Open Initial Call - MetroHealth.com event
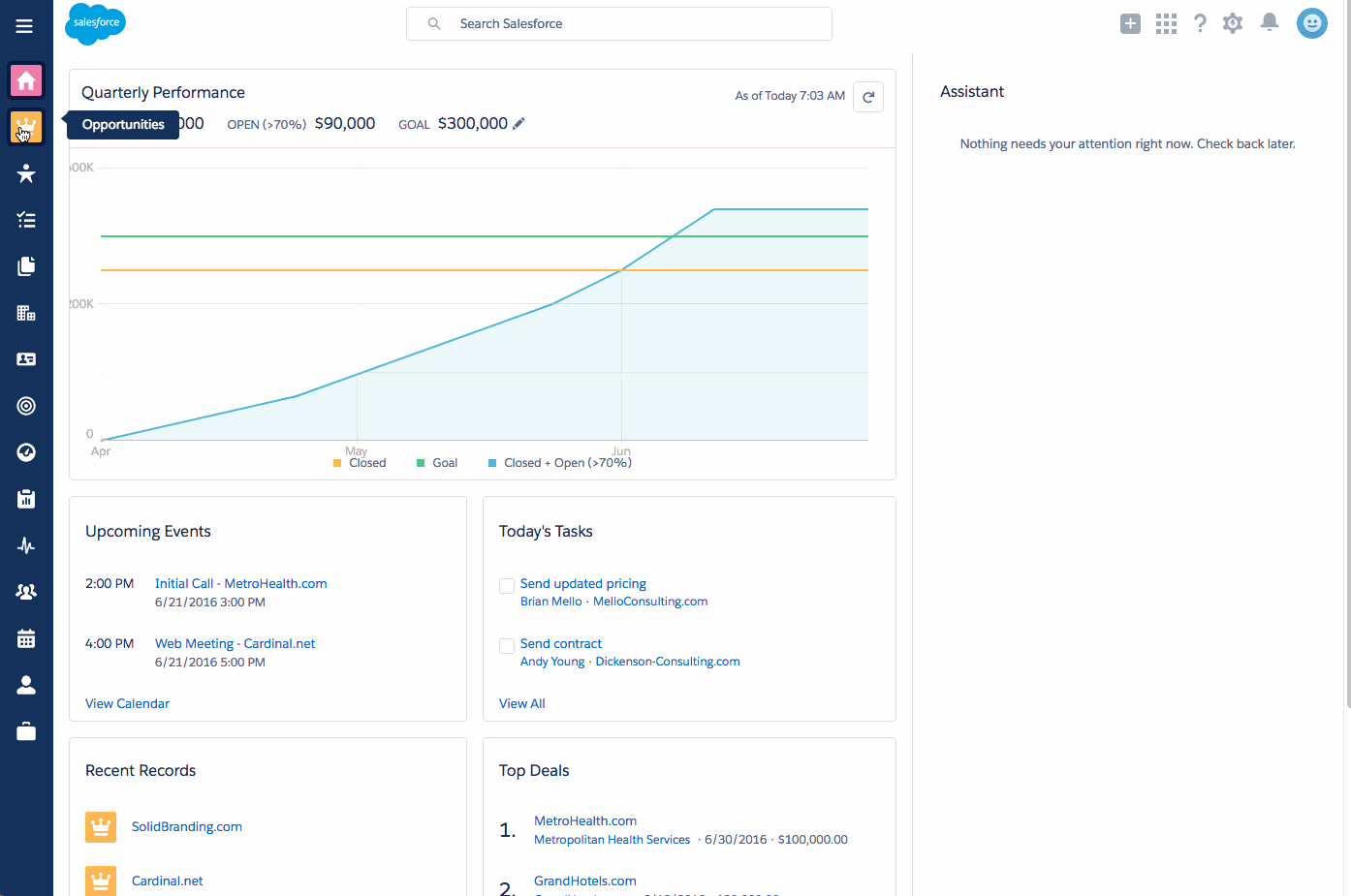 pos(241,583)
